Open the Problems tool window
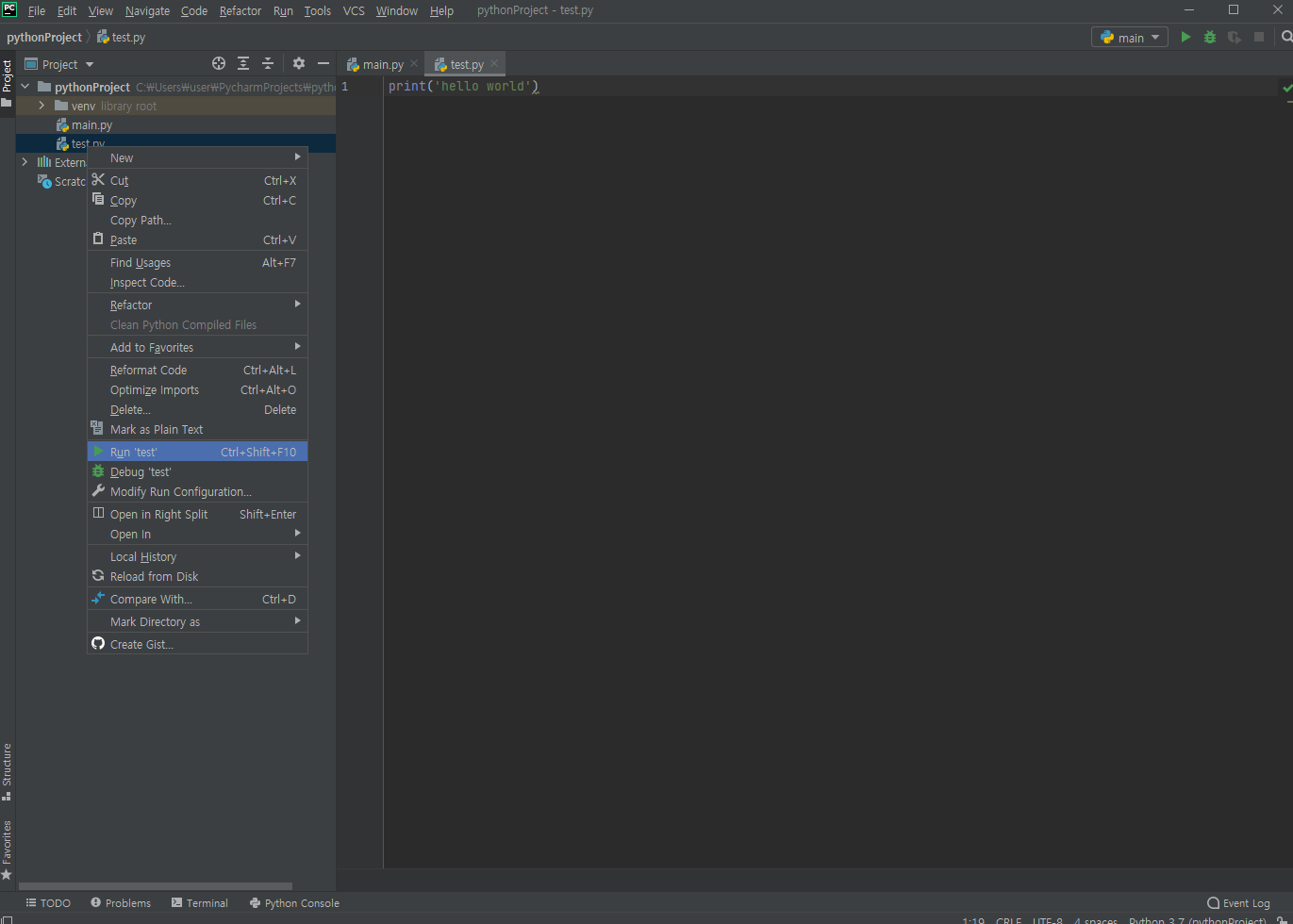 (x=121, y=903)
